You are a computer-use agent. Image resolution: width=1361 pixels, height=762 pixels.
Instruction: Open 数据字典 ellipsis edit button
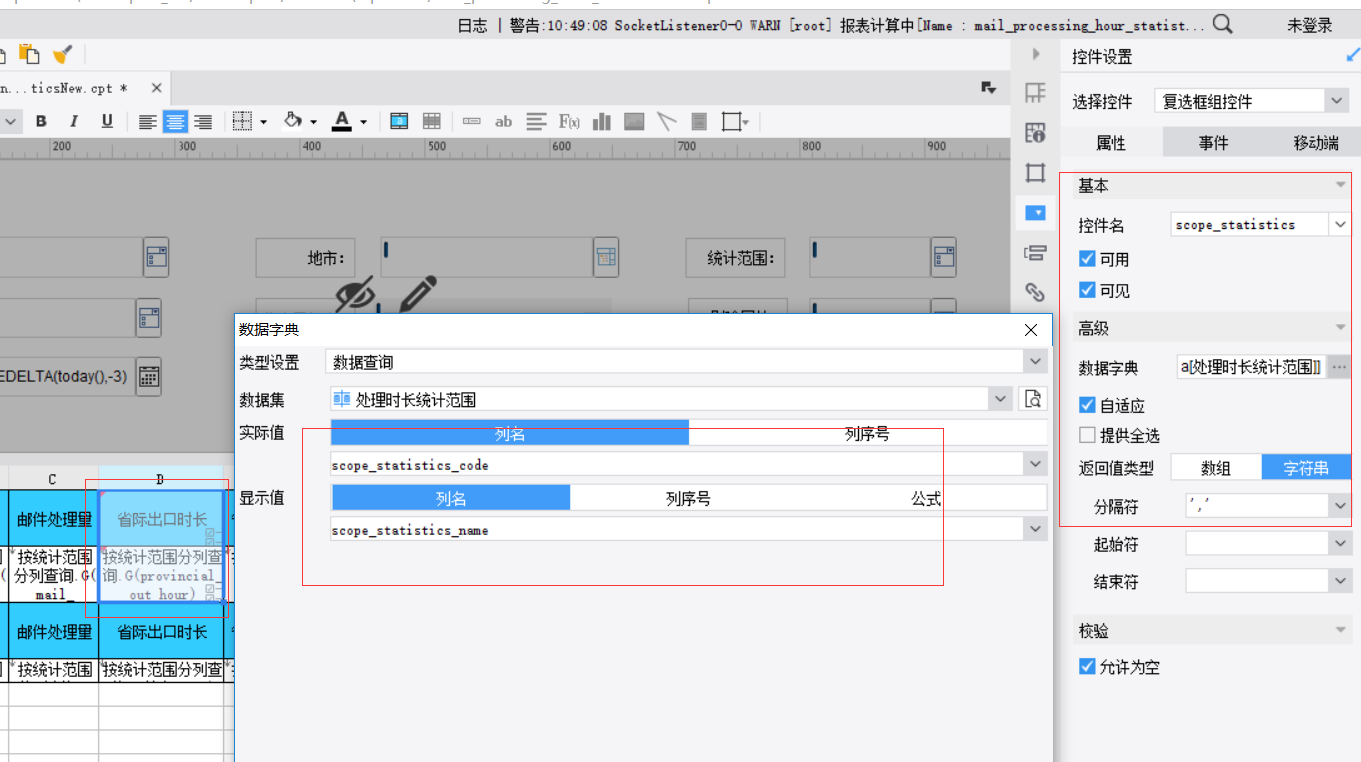pos(1339,367)
